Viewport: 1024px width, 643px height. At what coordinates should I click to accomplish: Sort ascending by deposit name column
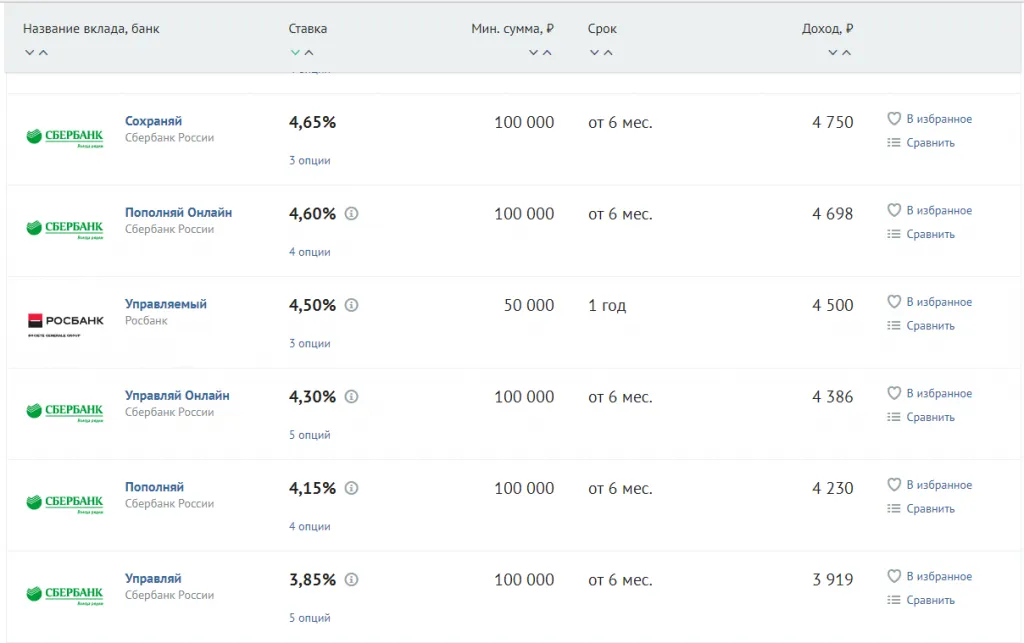coord(43,53)
